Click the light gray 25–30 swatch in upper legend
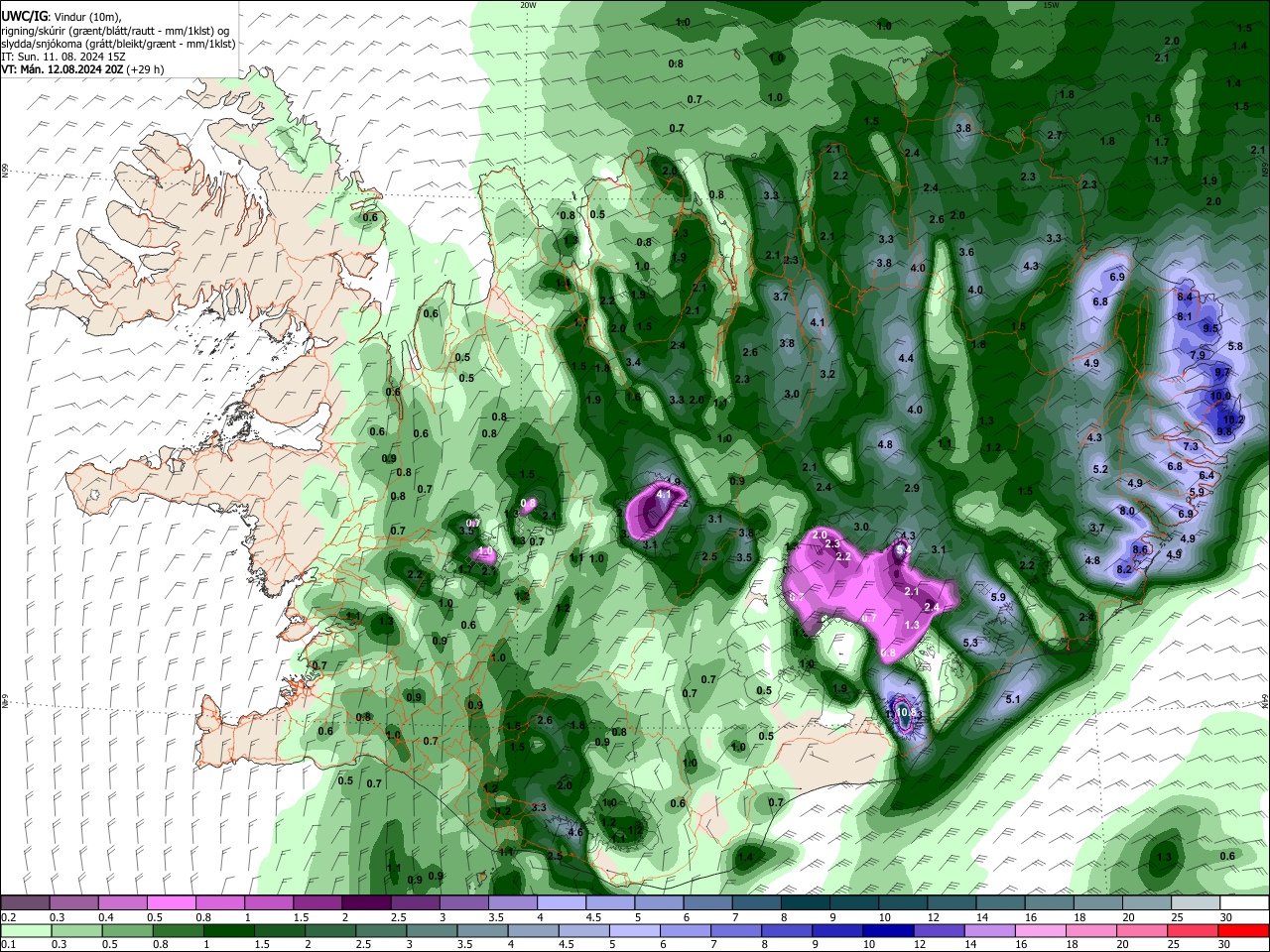 pyautogui.click(x=1196, y=903)
